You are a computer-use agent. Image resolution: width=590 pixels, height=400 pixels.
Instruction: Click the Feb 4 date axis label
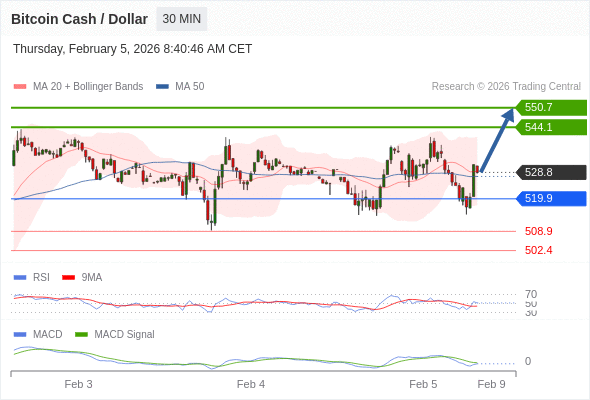click(251, 384)
